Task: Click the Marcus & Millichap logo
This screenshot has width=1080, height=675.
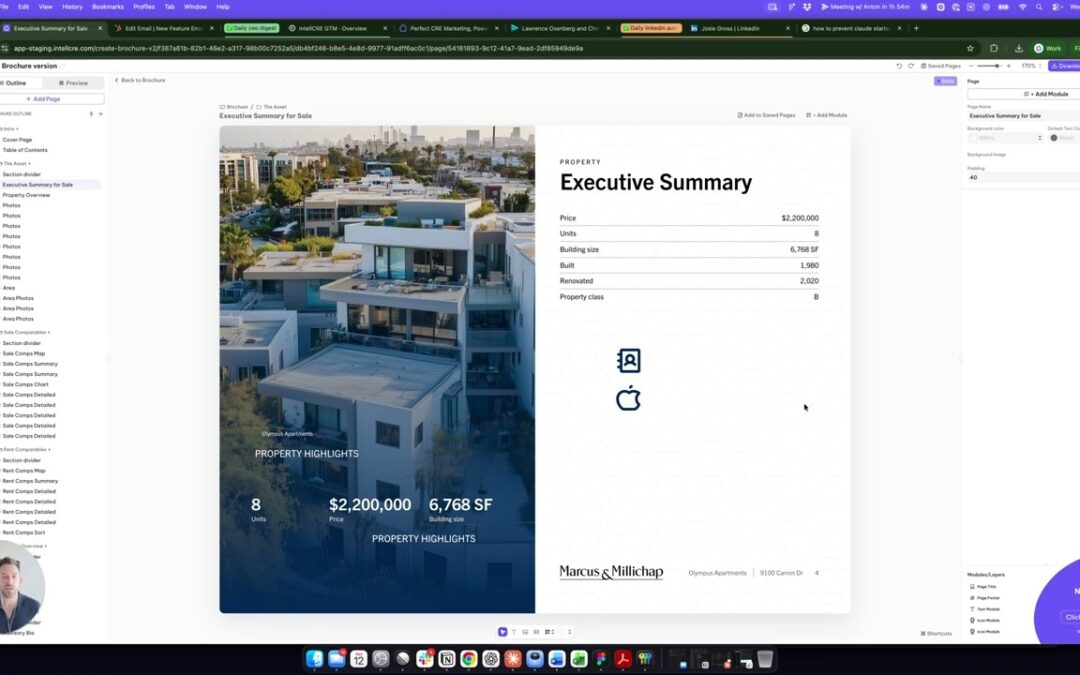Action: [x=611, y=572]
